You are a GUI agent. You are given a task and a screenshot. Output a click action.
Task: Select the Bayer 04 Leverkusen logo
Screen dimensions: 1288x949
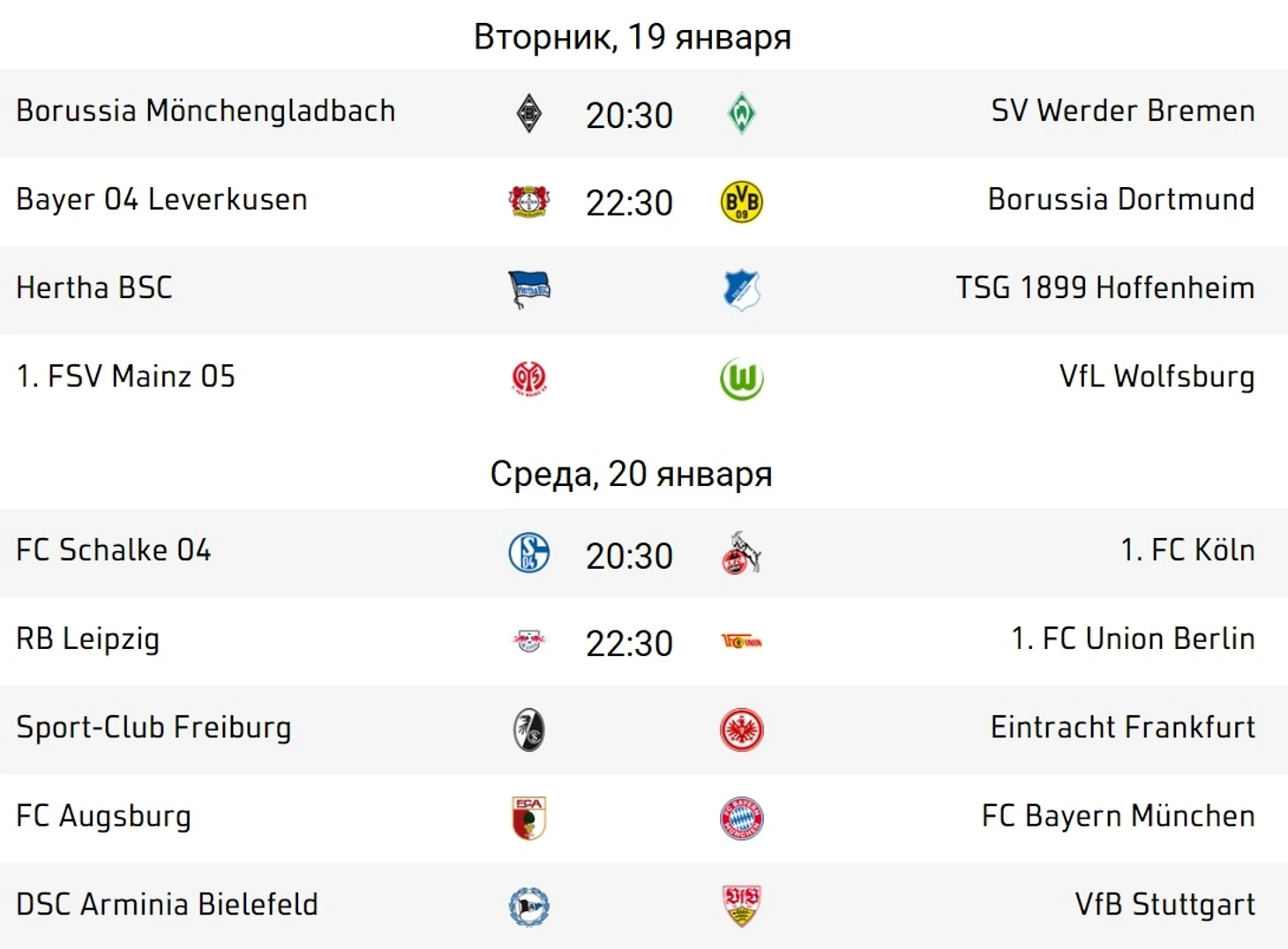point(529,202)
